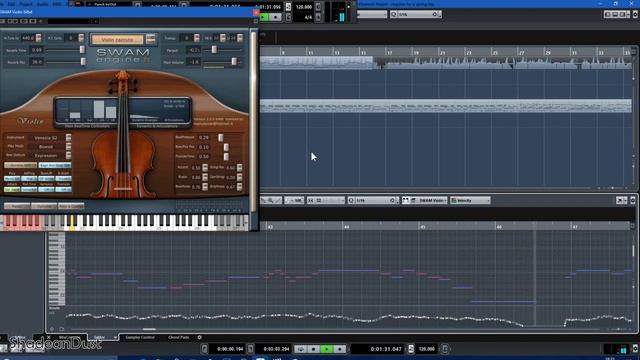Click the Violin preset name field

[x=118, y=40]
